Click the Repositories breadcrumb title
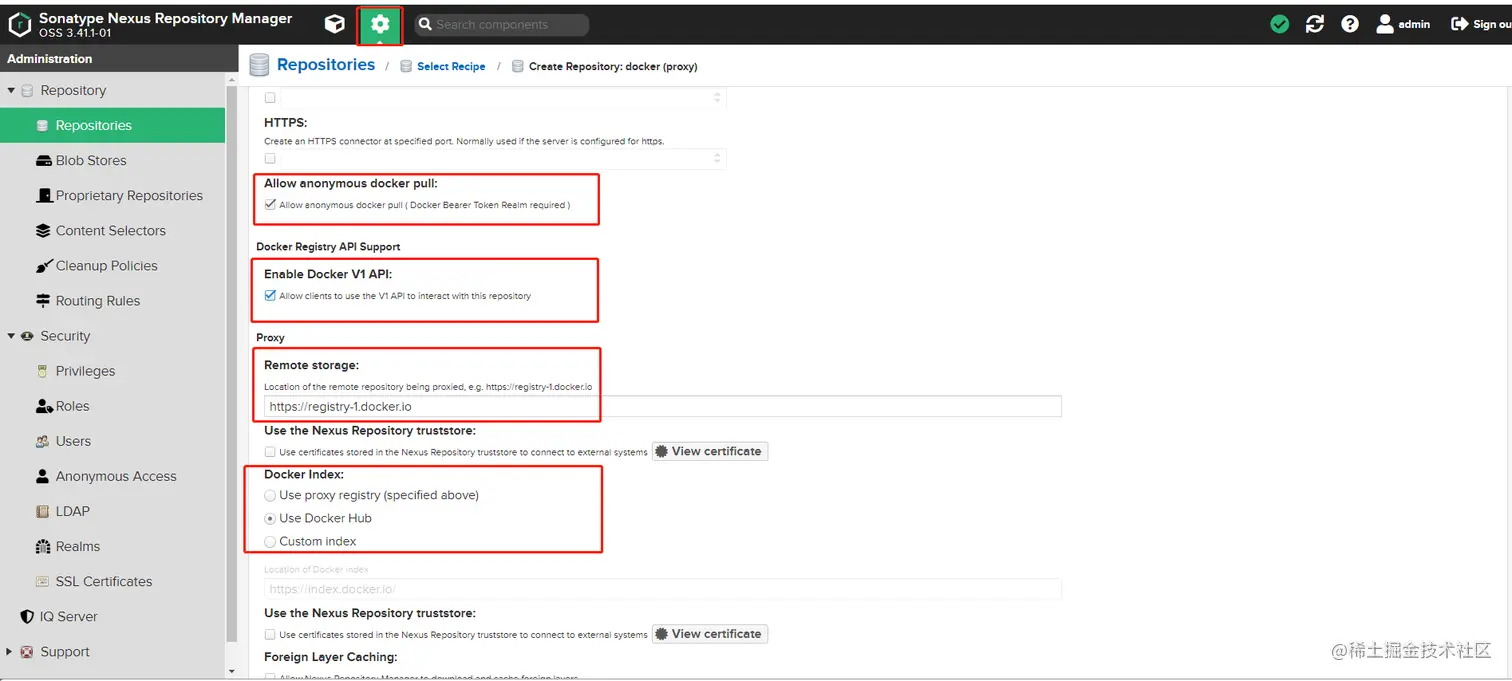1512x681 pixels. point(326,65)
